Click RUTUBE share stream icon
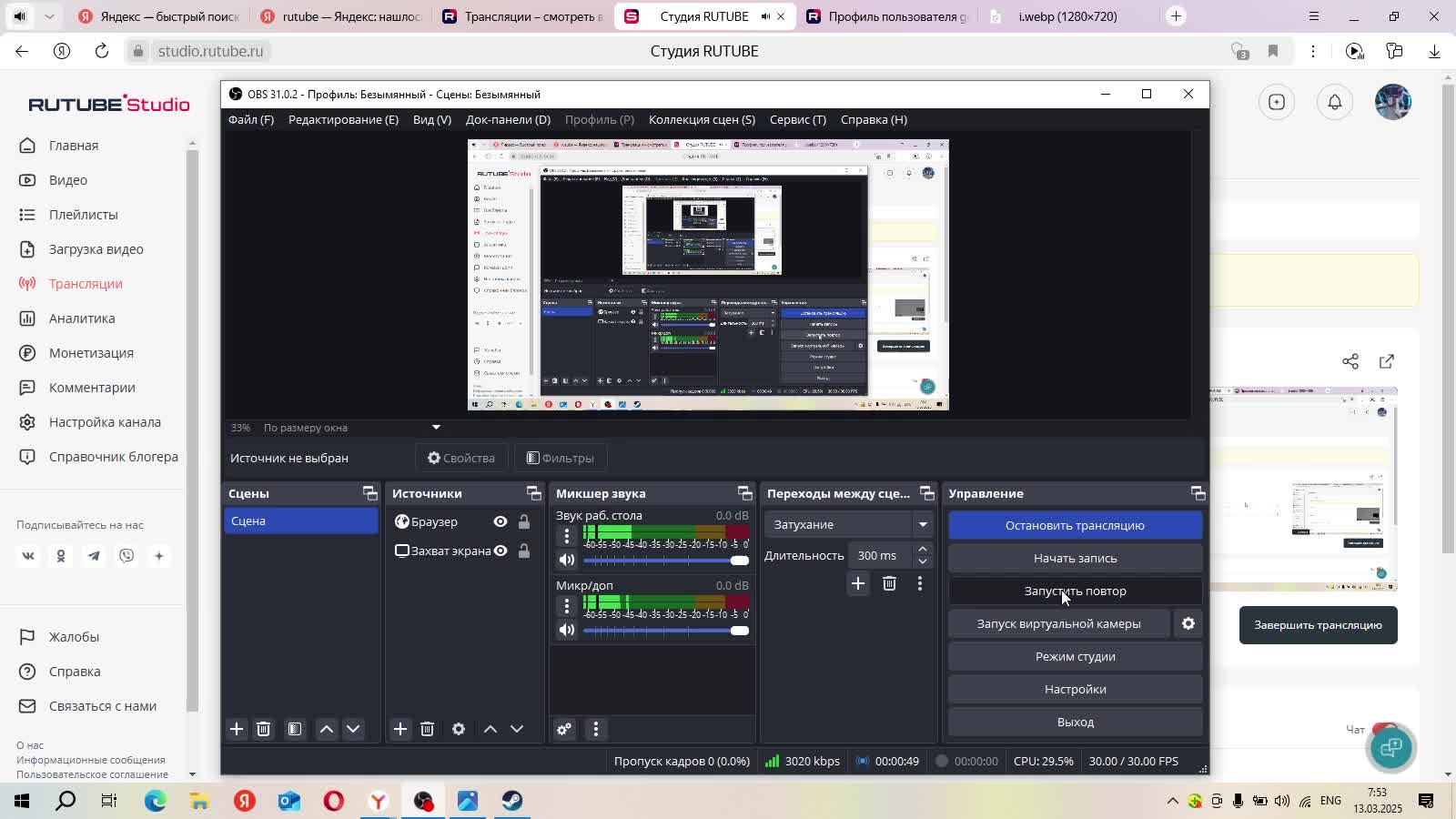 (x=1350, y=361)
